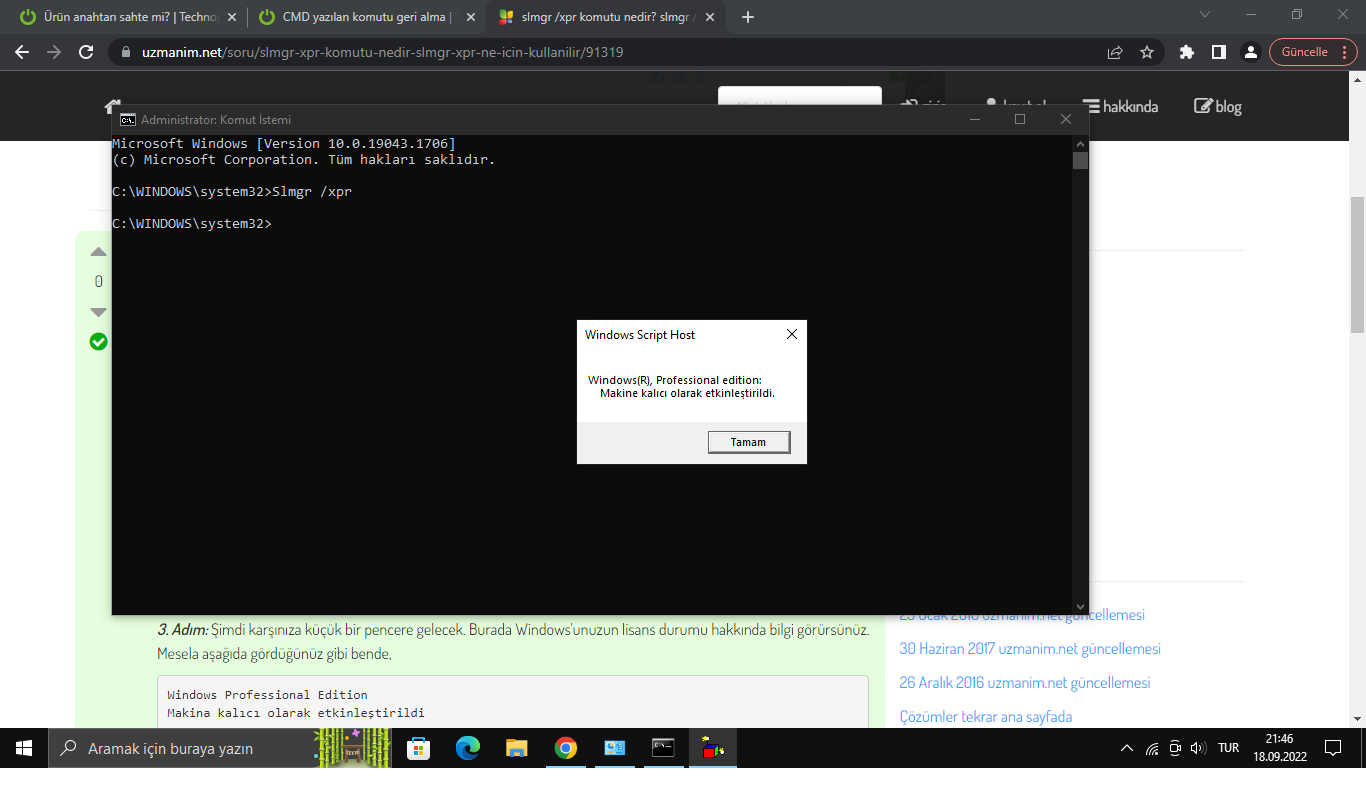Screen dimensions: 1366x786
Task: Click Tamam in the Windows Script Host dialog
Action: click(749, 442)
